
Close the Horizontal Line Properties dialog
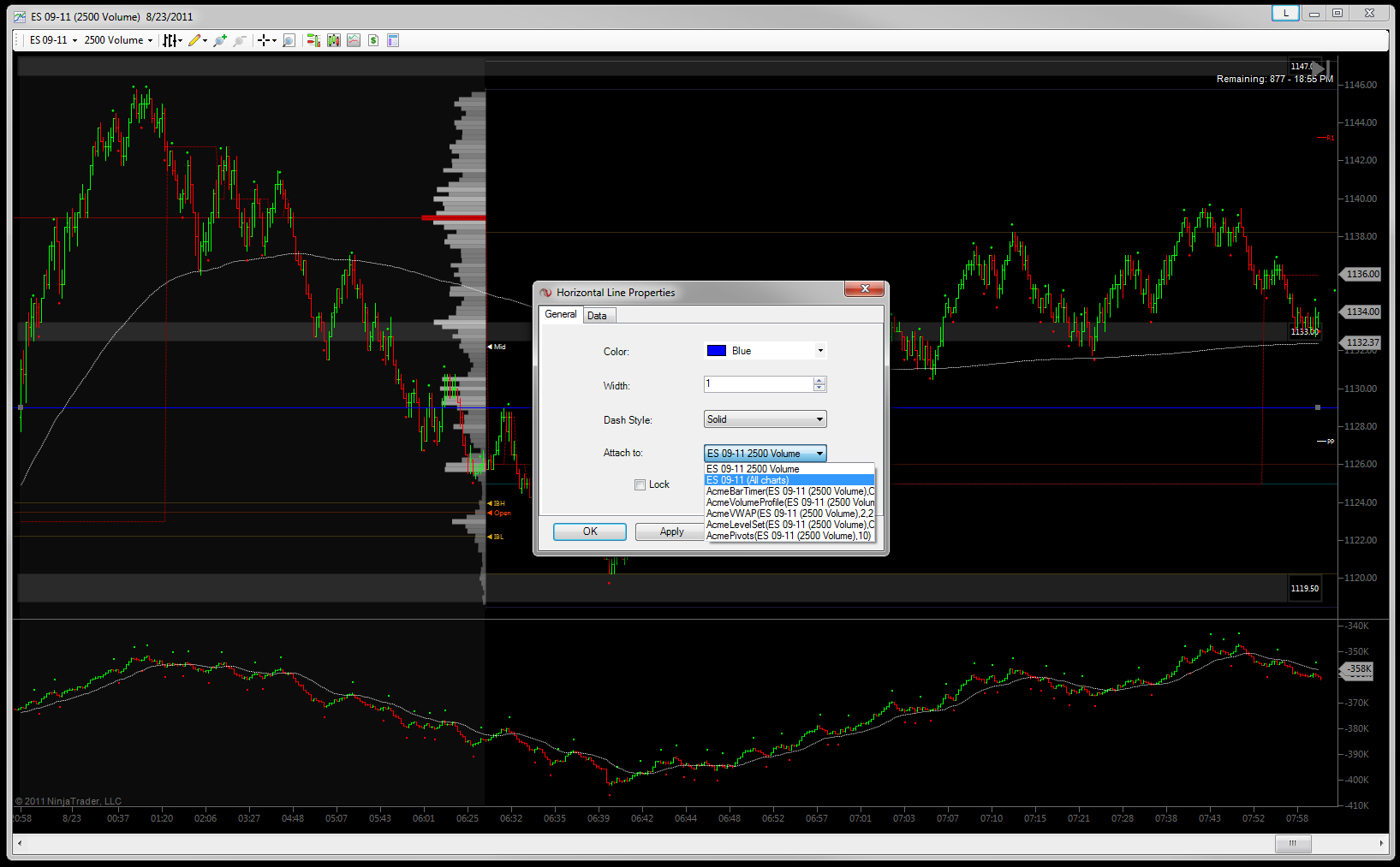(x=864, y=289)
